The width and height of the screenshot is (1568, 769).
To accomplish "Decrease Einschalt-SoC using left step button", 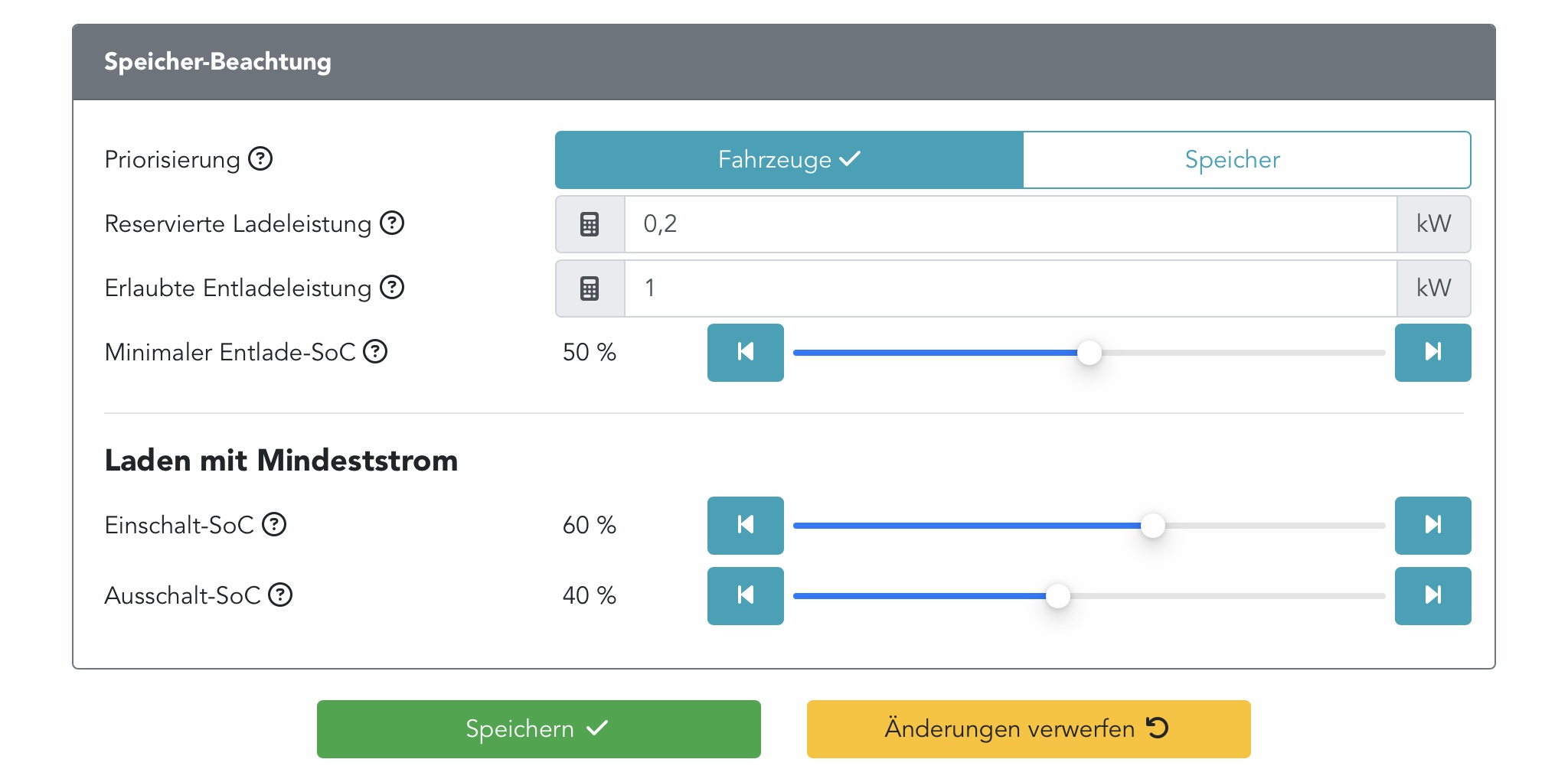I will 745,526.
